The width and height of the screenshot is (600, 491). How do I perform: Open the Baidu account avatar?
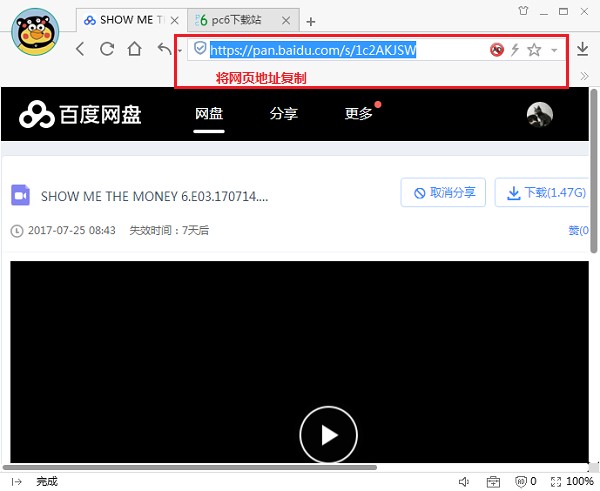click(x=540, y=114)
